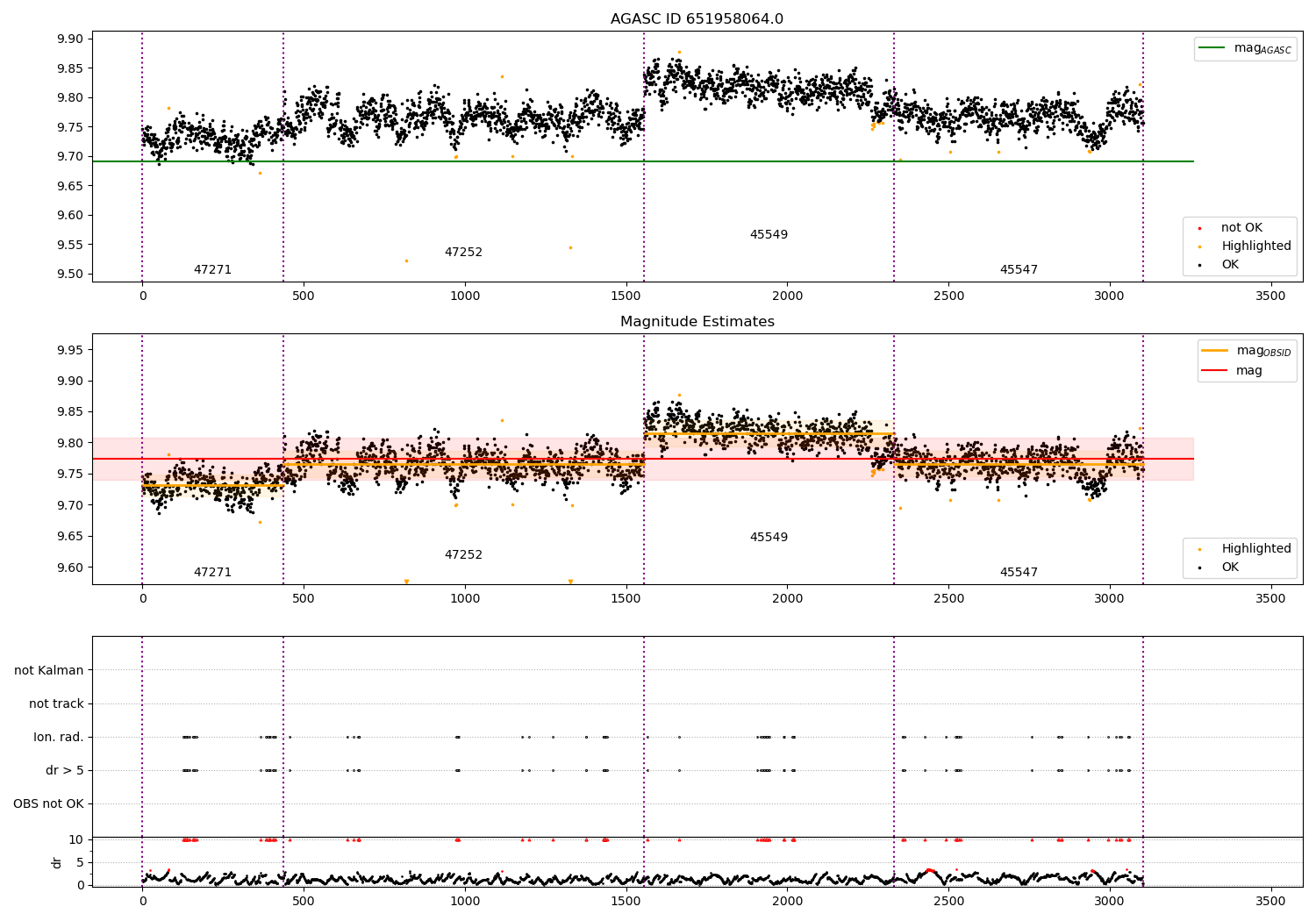
Task: Click the red horizontal mag line
Action: 642,459
